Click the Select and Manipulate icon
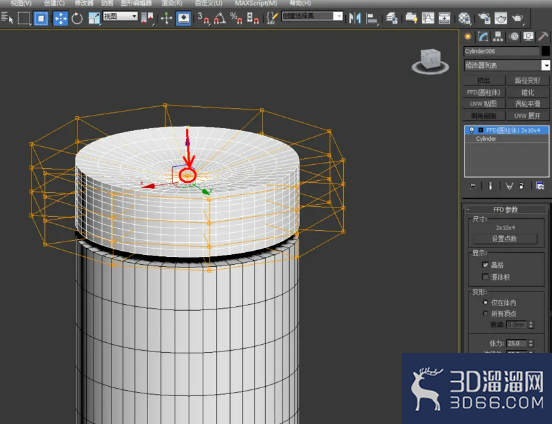 point(166,18)
